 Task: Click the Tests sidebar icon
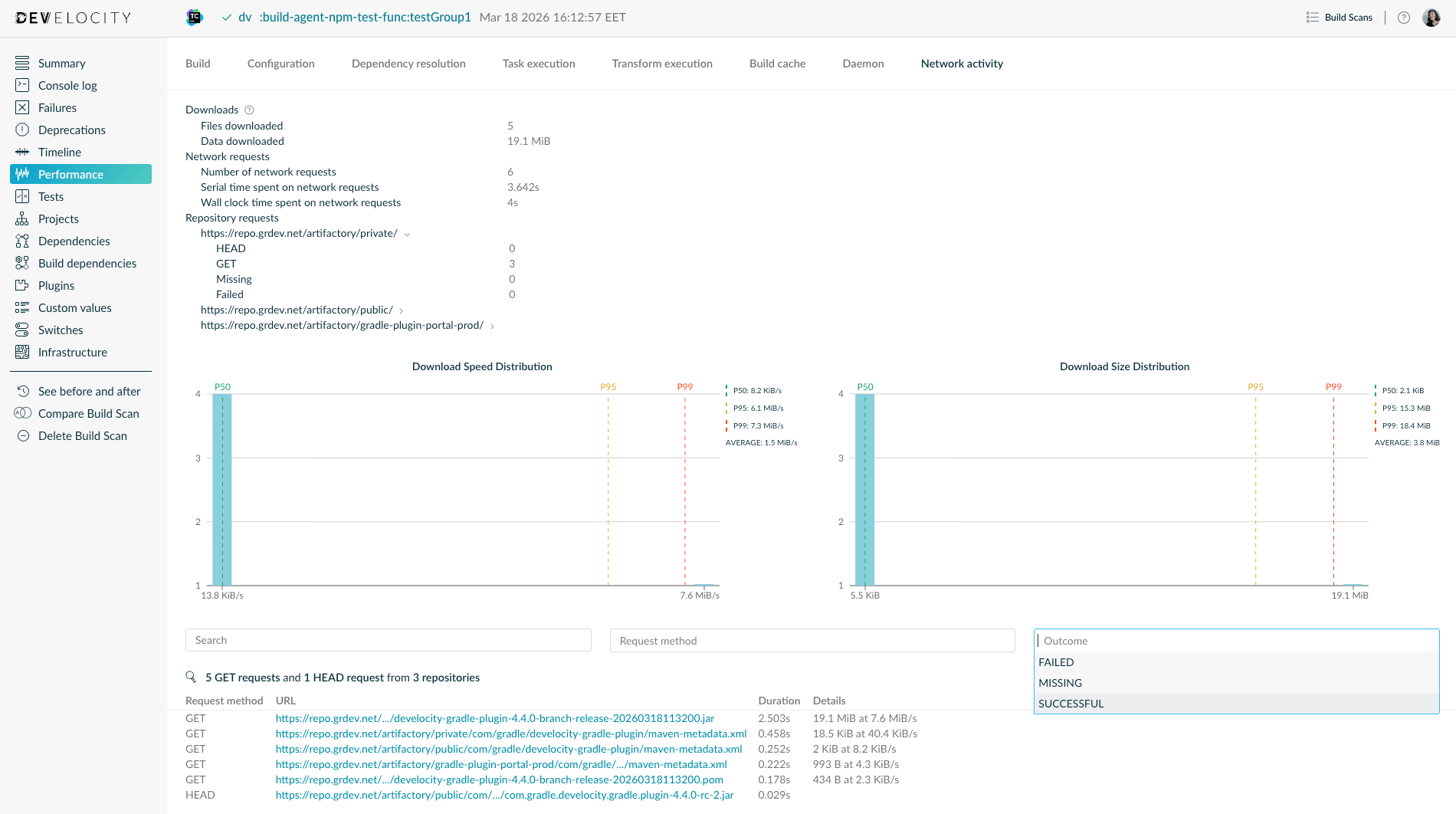23,196
